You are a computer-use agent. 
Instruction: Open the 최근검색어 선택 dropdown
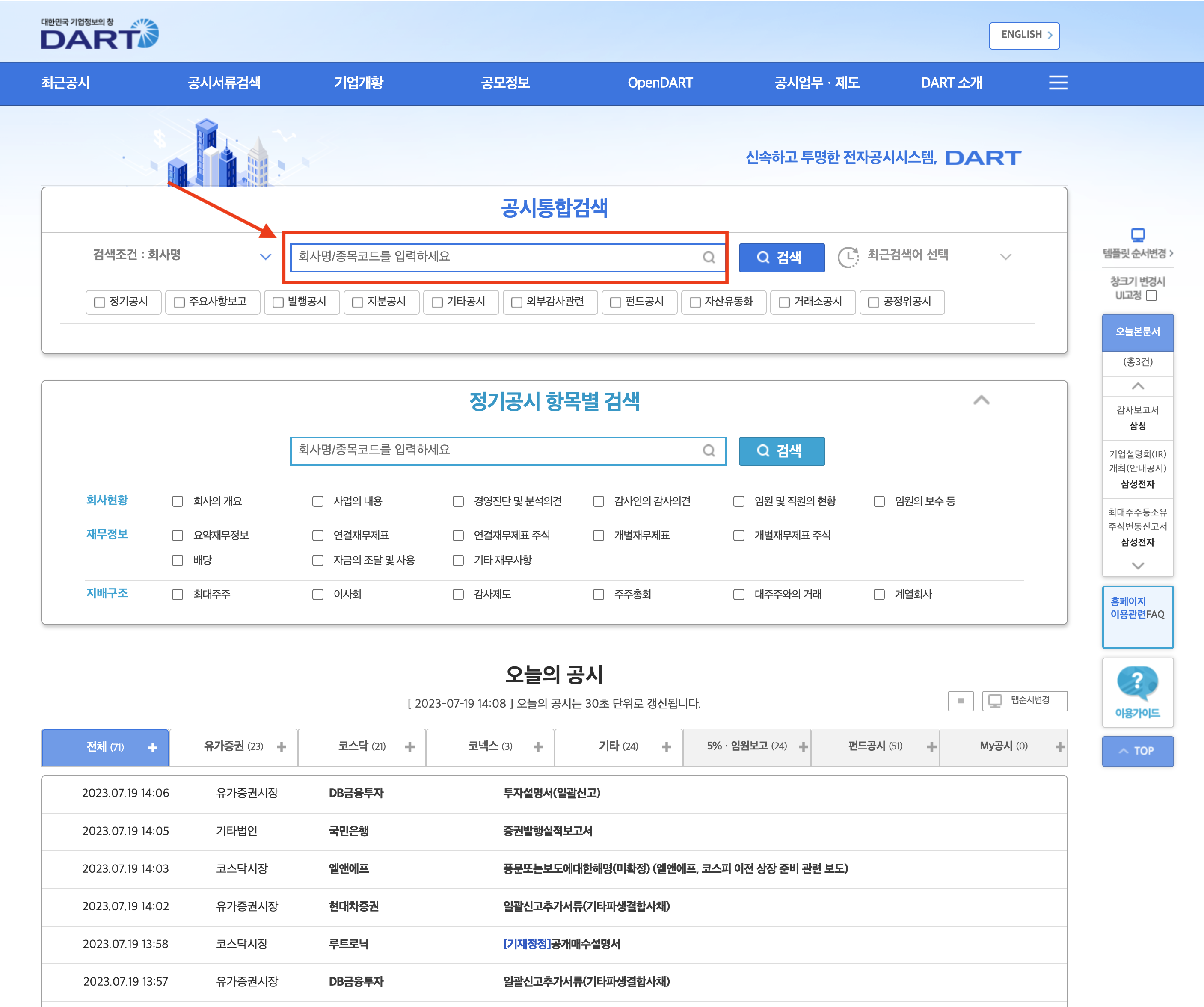coord(927,256)
